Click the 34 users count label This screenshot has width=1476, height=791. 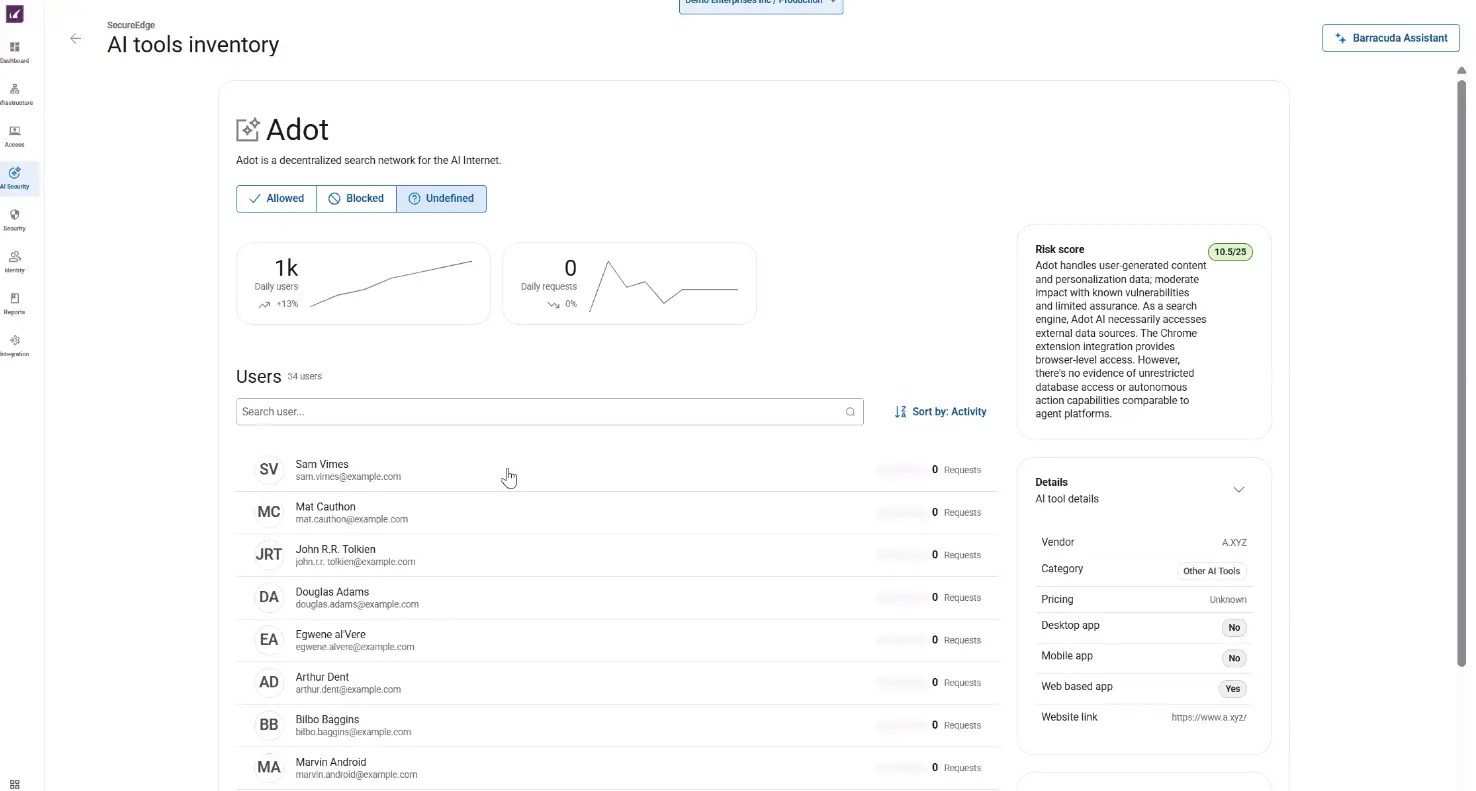click(x=304, y=377)
